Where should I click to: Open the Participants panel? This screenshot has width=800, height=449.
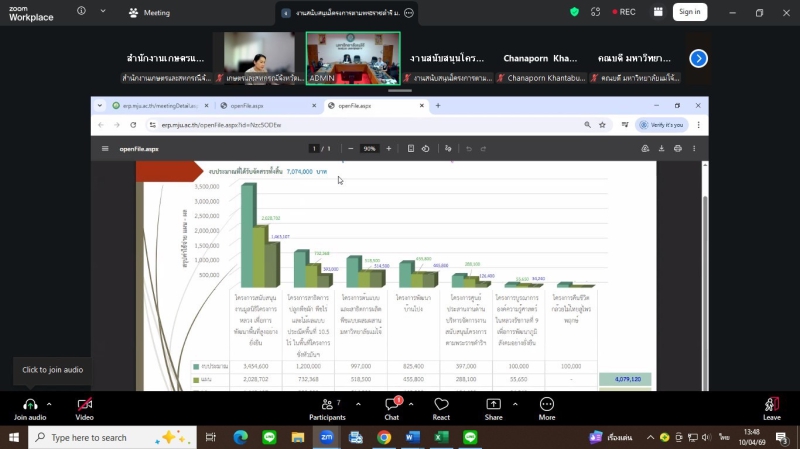click(x=326, y=404)
